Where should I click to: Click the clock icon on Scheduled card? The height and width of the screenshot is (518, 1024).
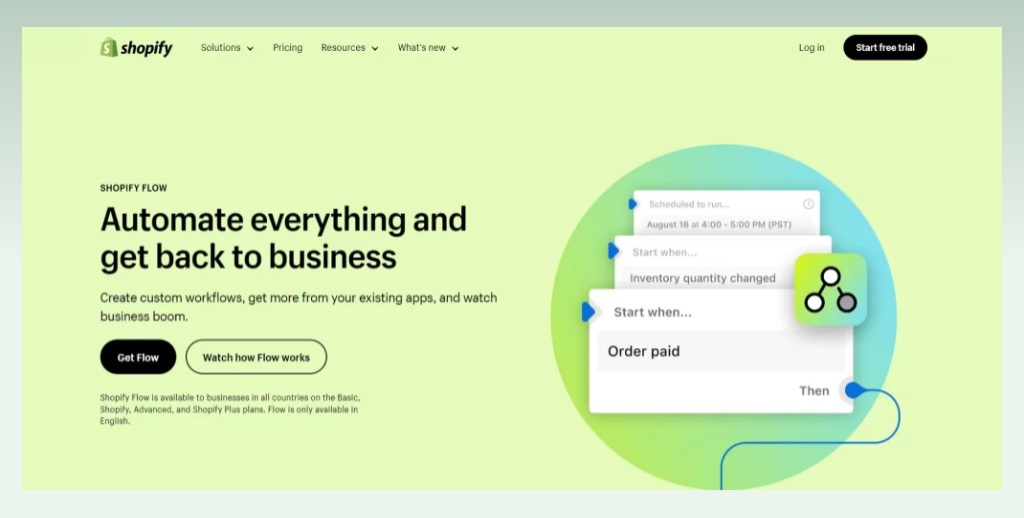[x=808, y=204]
